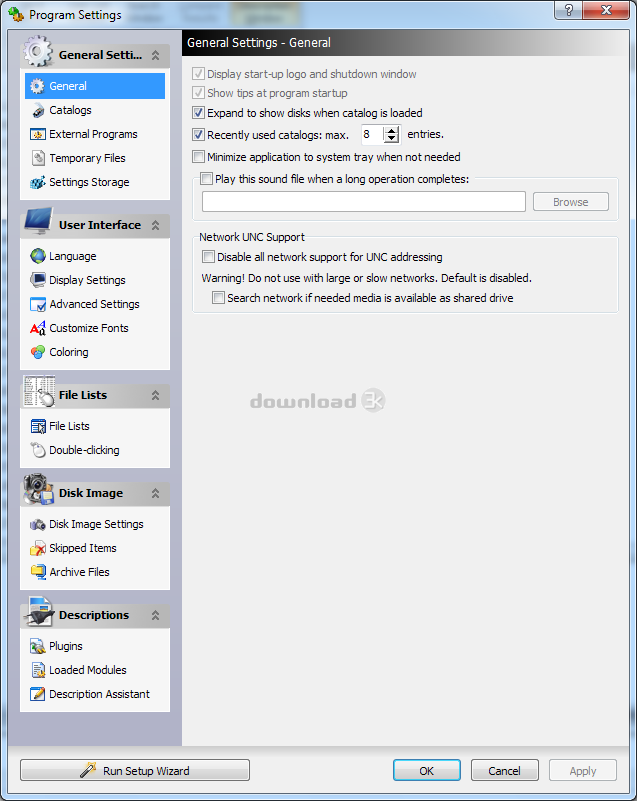Click the sound file path input field
637x801 pixels.
pos(364,201)
